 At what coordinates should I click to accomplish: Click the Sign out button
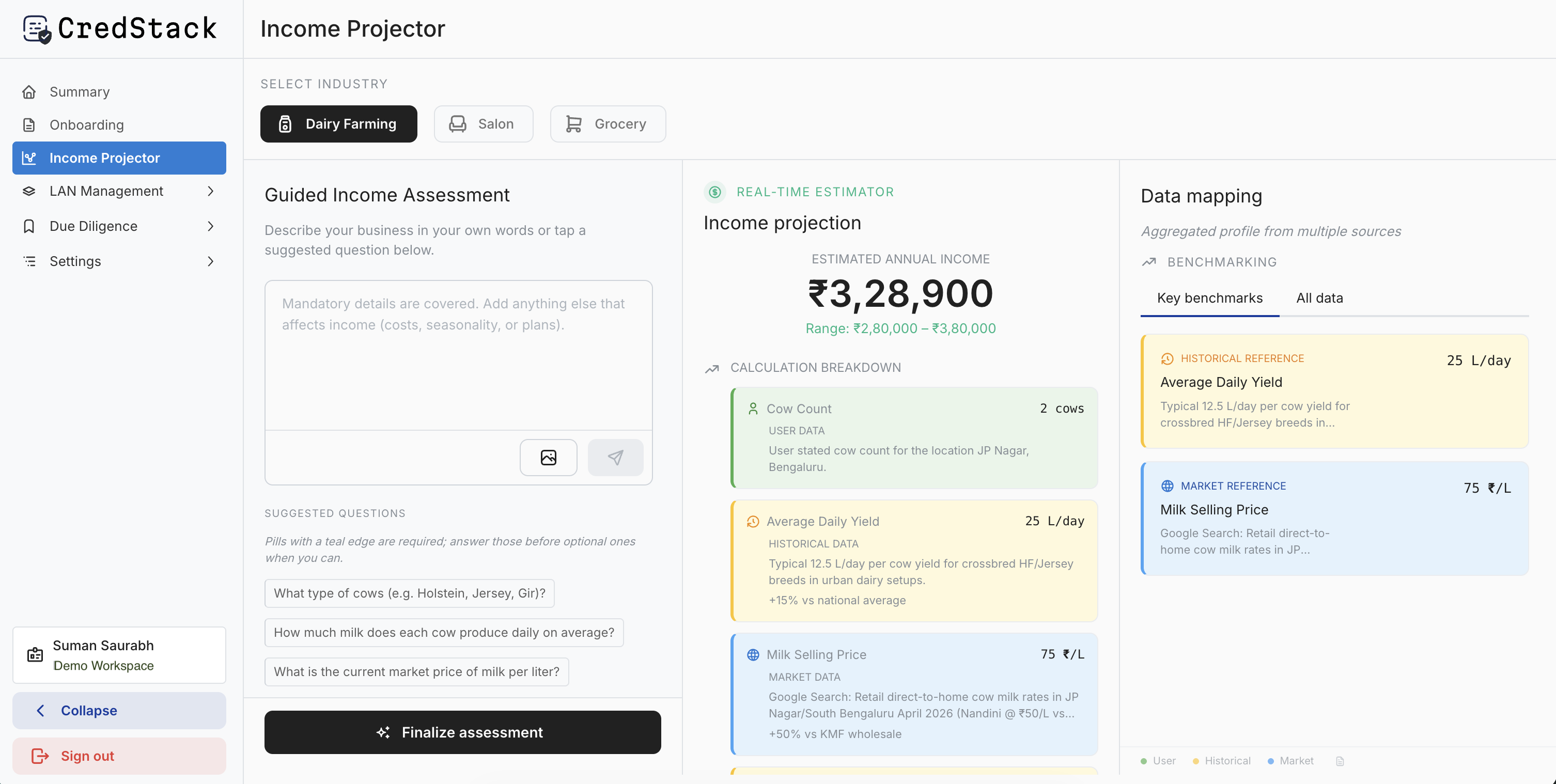(119, 756)
